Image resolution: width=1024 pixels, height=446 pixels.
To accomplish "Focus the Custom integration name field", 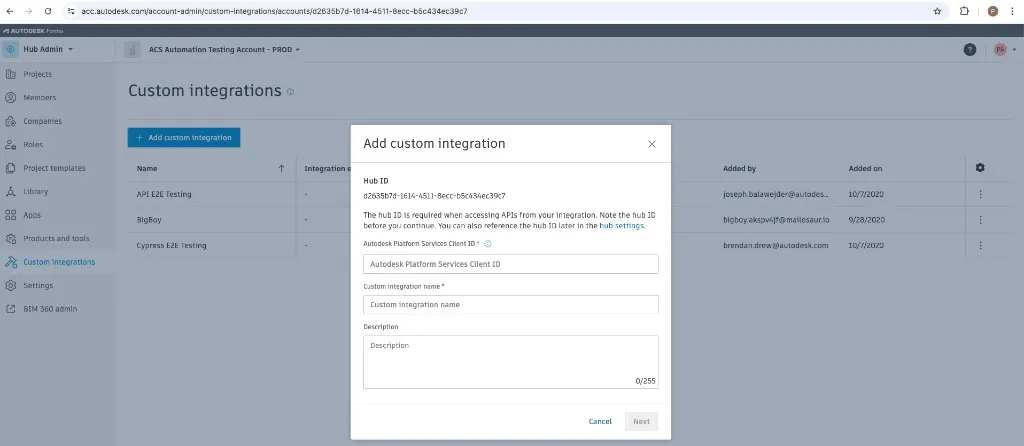I will pos(511,304).
